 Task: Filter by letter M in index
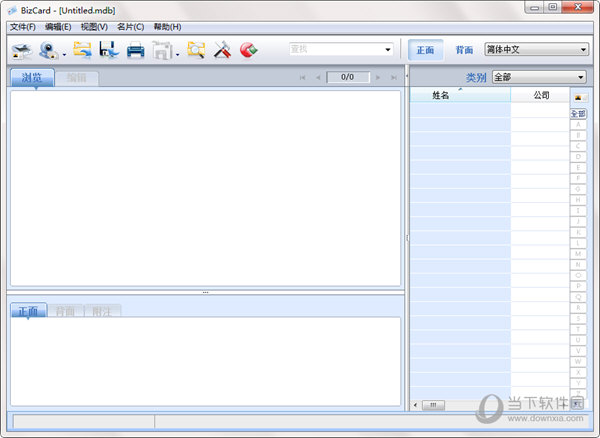pos(578,254)
